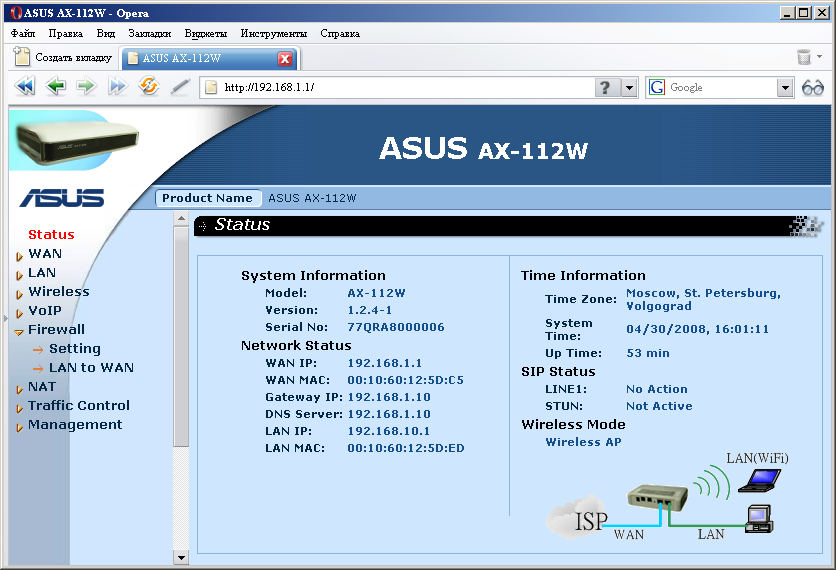Click Google search engine icon
836x570 pixels.
[657, 87]
